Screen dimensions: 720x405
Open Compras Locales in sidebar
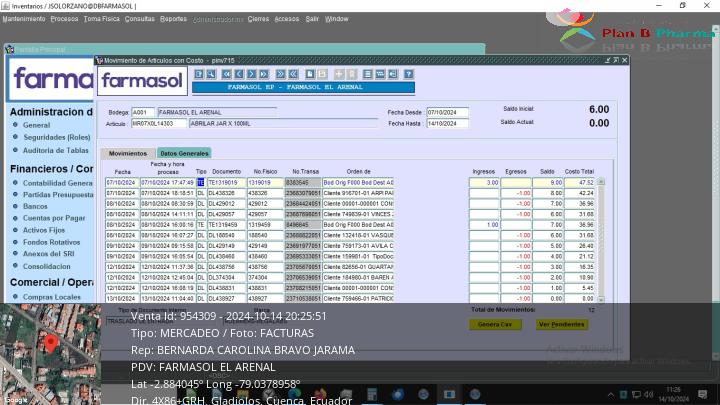pyautogui.click(x=52, y=297)
